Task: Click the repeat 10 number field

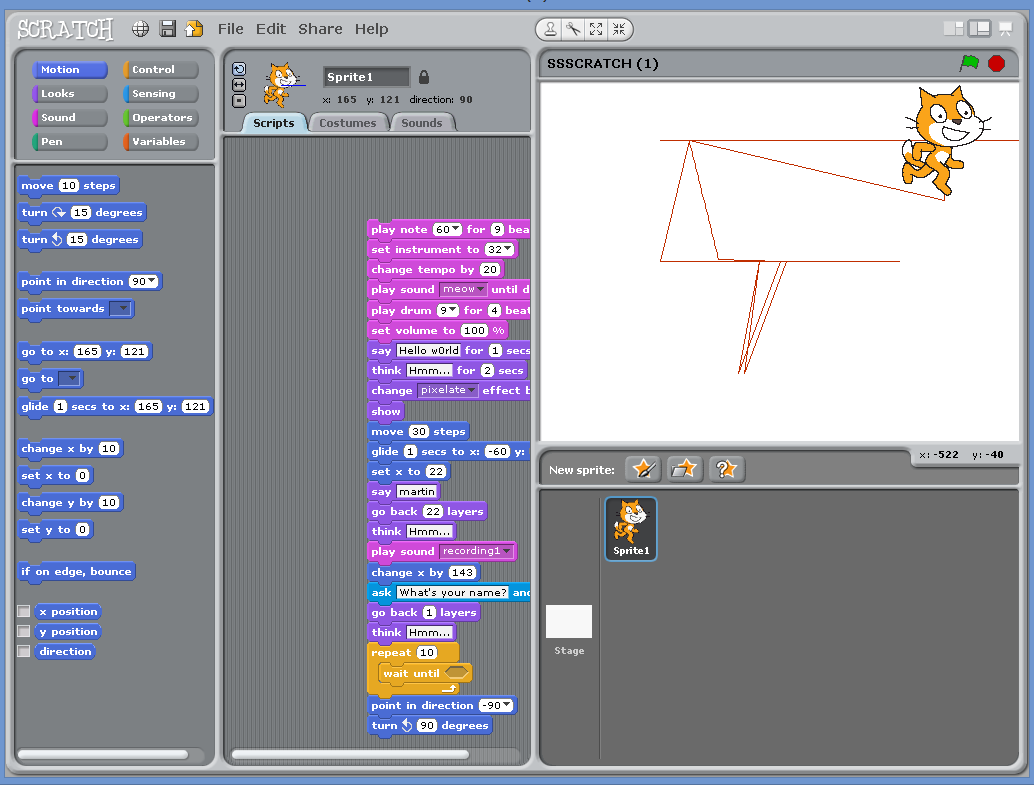Action: point(427,652)
